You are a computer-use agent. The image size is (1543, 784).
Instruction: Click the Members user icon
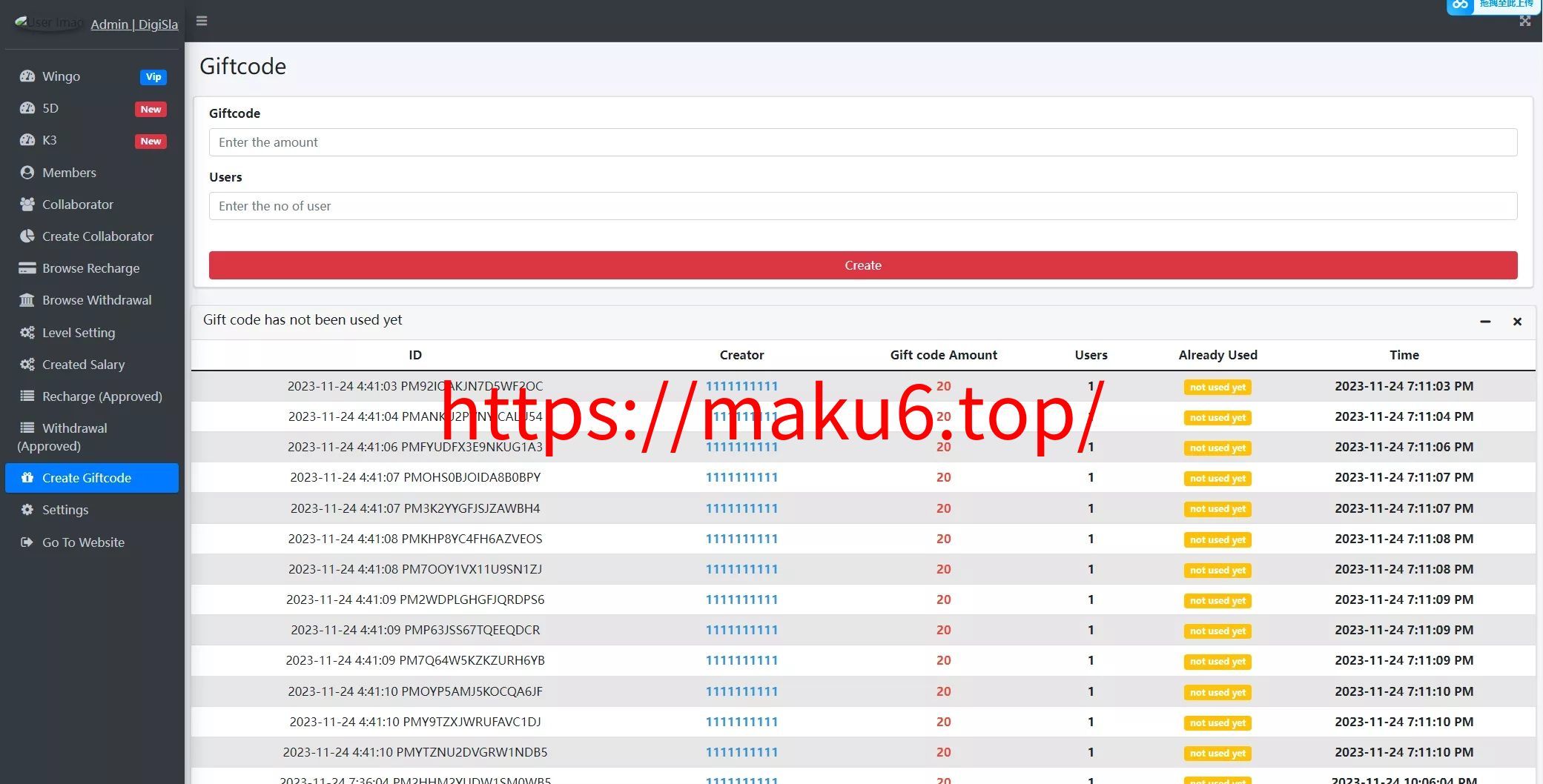tap(27, 173)
